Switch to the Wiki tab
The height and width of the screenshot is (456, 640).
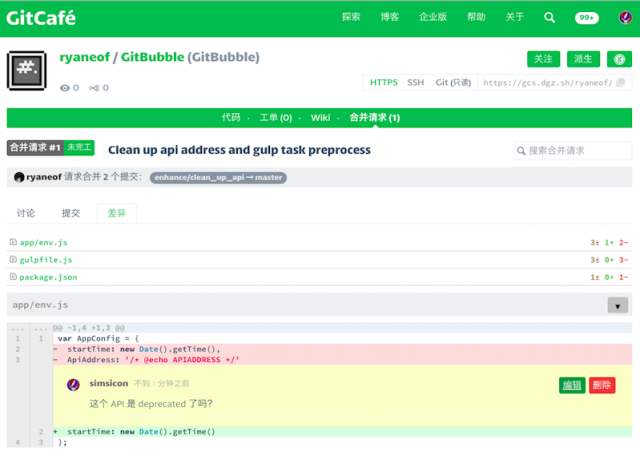320,118
